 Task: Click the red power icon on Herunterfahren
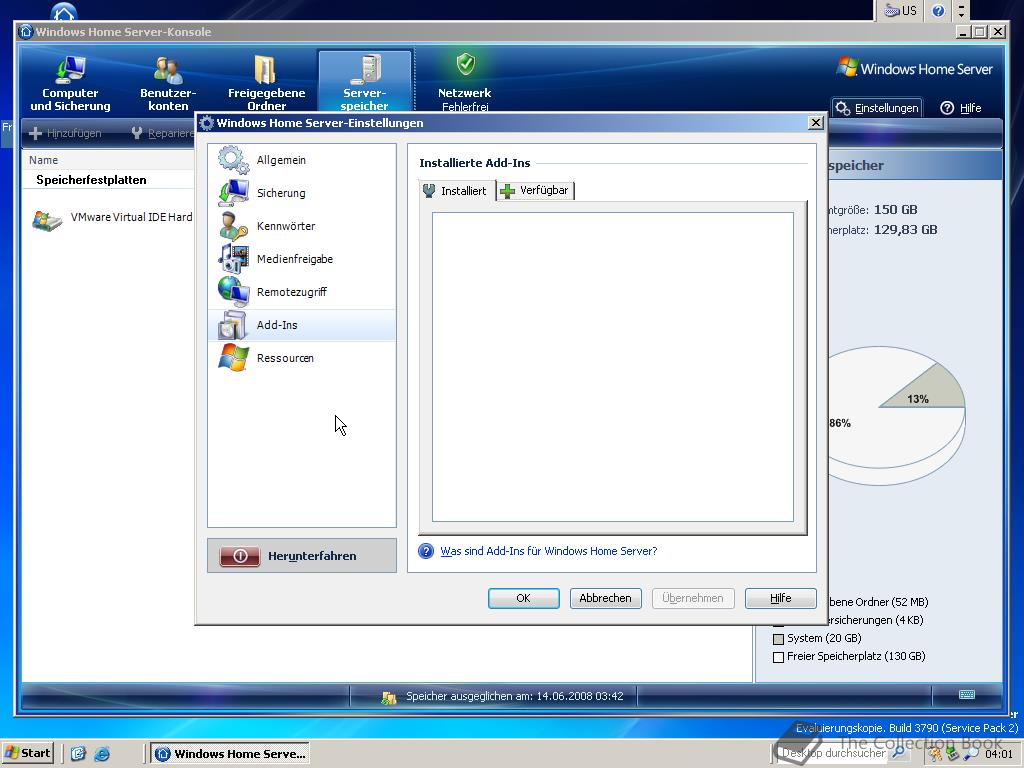pos(240,556)
